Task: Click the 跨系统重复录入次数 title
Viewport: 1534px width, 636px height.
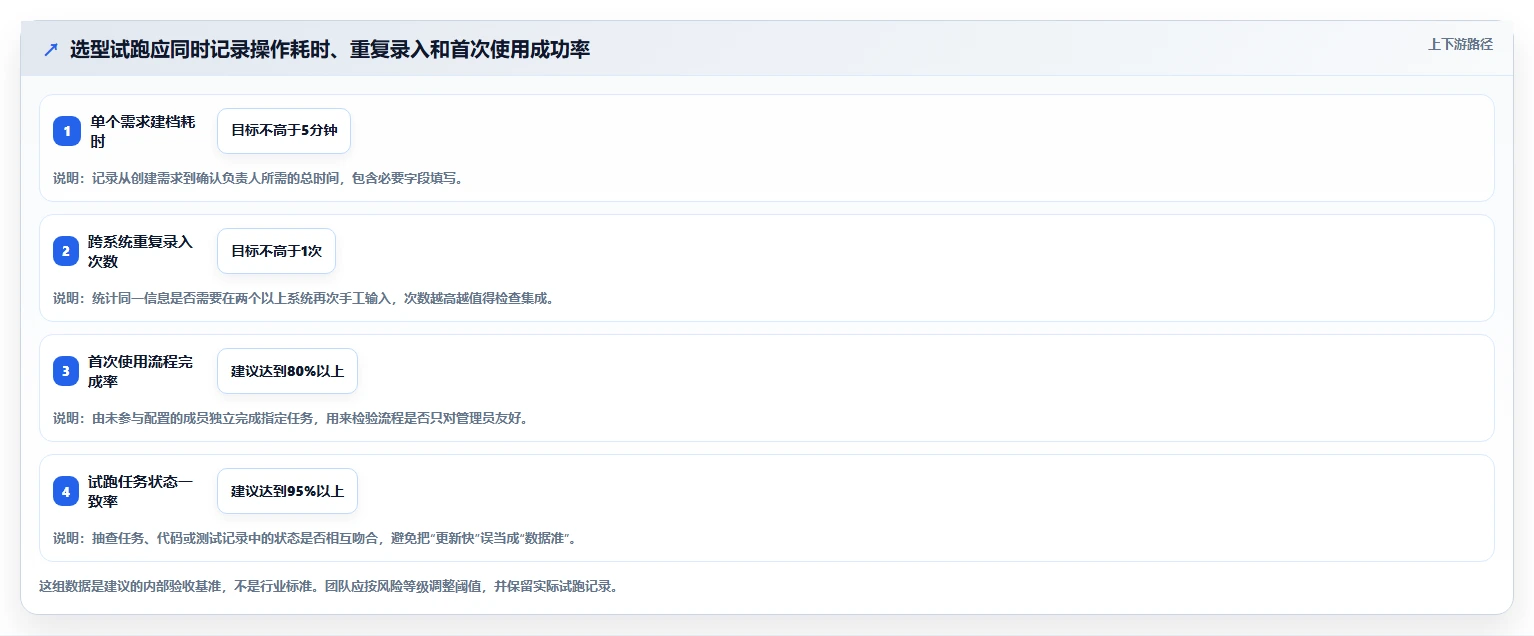Action: pos(140,251)
